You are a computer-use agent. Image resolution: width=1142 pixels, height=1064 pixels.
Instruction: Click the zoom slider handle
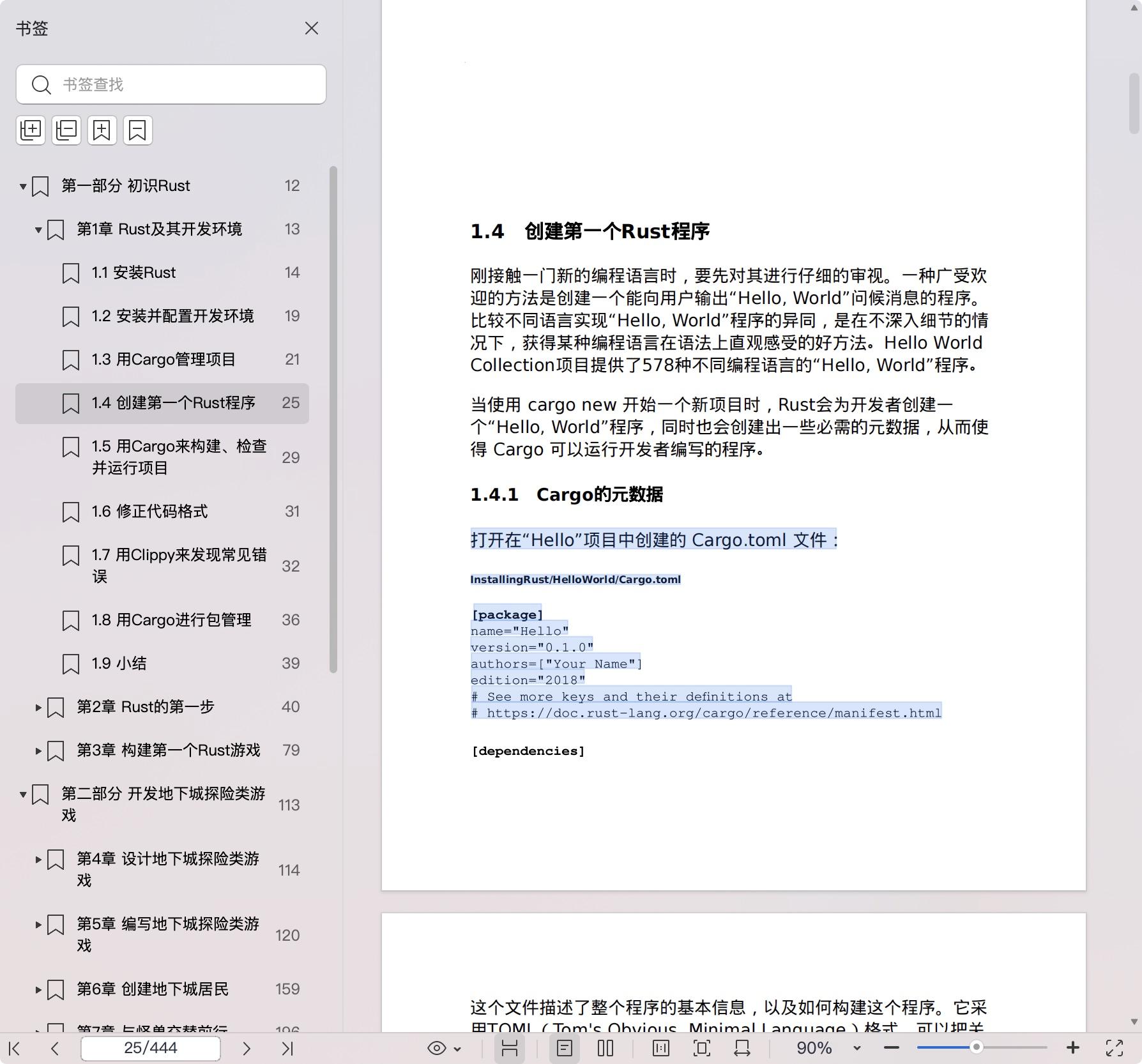(x=976, y=1047)
